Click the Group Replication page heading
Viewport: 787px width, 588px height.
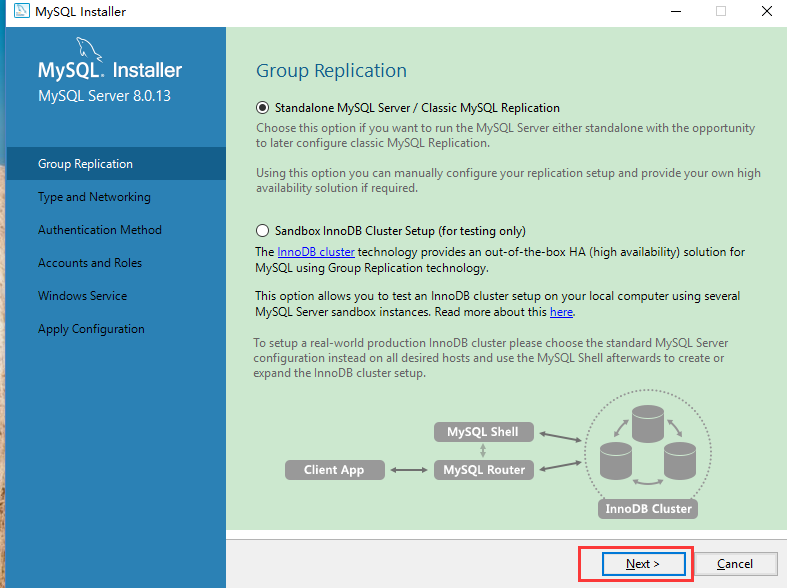331,71
